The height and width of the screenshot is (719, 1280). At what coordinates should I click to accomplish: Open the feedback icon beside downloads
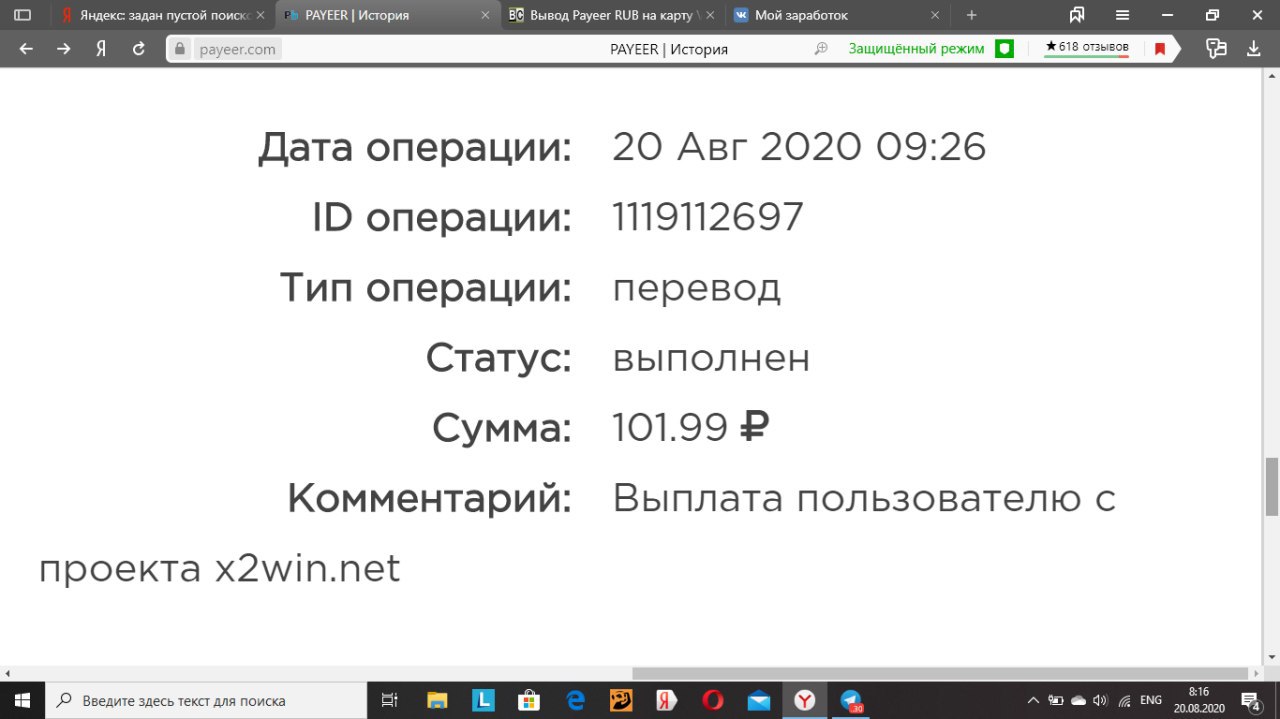(1216, 48)
